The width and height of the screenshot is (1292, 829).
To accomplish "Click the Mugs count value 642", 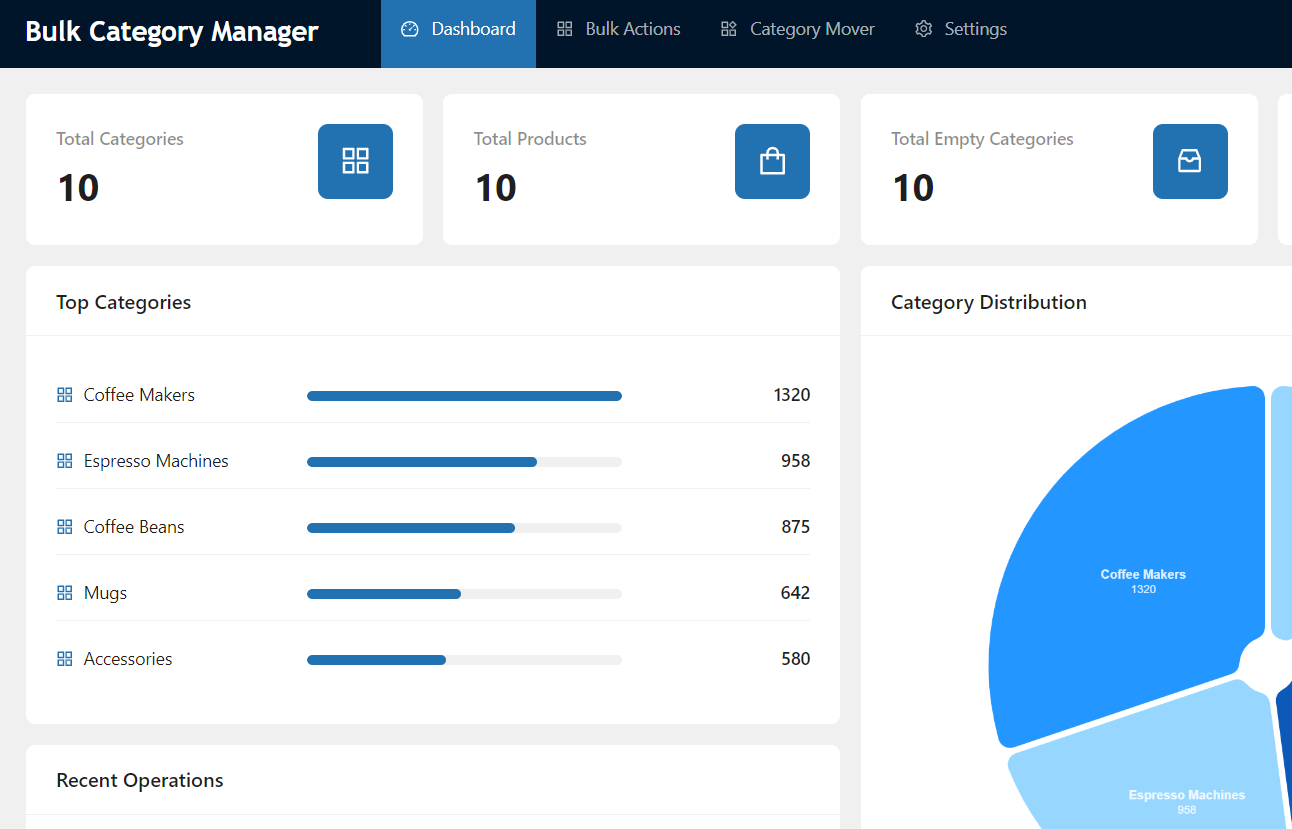I will (795, 593).
